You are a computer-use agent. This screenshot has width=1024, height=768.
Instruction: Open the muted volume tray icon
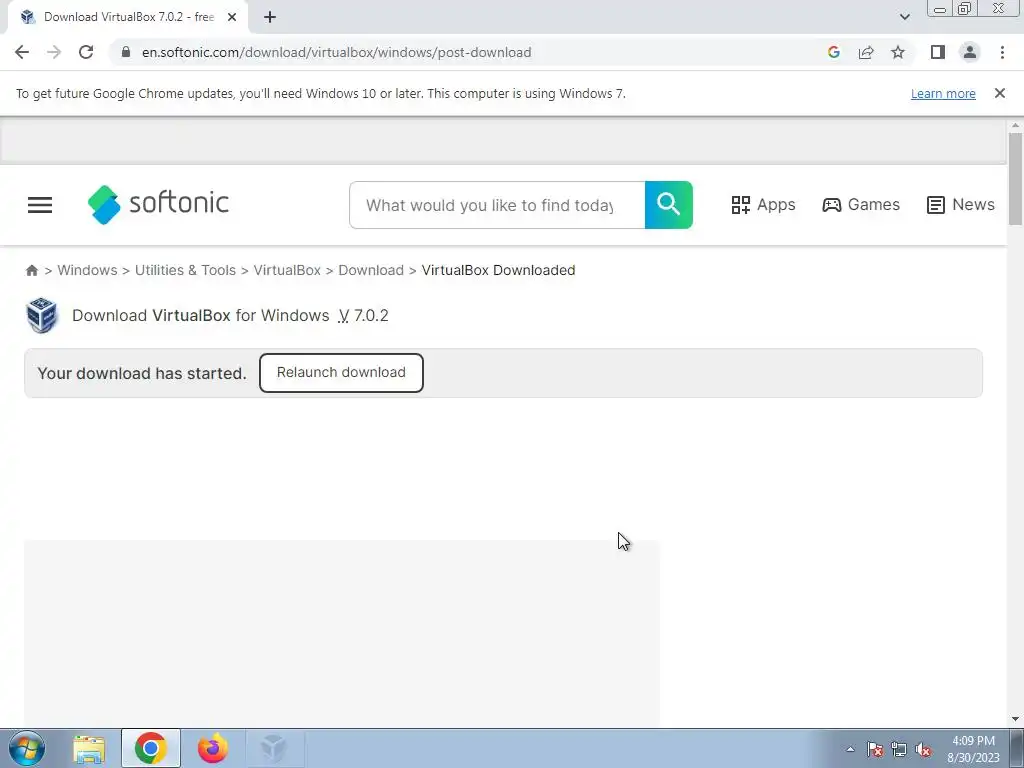tap(923, 749)
